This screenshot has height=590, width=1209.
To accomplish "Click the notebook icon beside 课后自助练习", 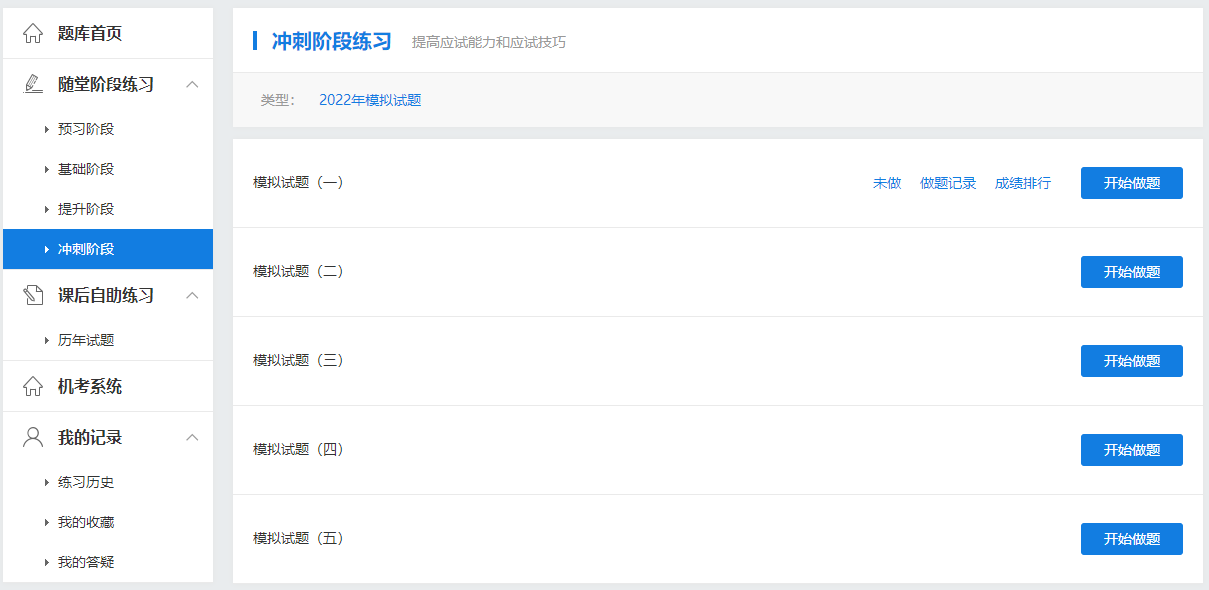I will (x=31, y=295).
